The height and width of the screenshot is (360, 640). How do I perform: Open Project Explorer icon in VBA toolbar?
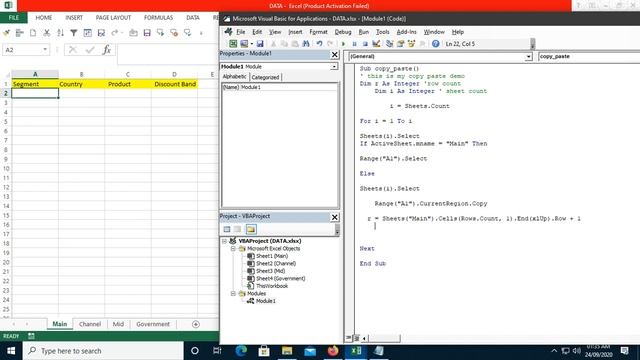coord(389,44)
